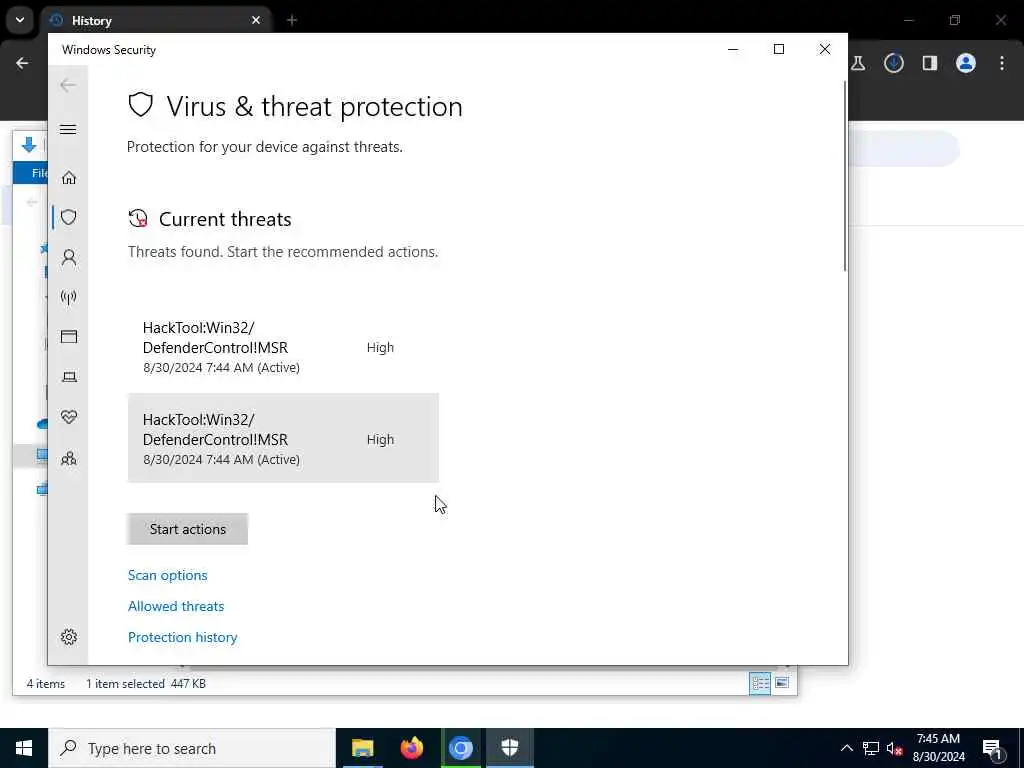Open the taskbar clock and date
This screenshot has height=768, width=1024.
coord(938,748)
